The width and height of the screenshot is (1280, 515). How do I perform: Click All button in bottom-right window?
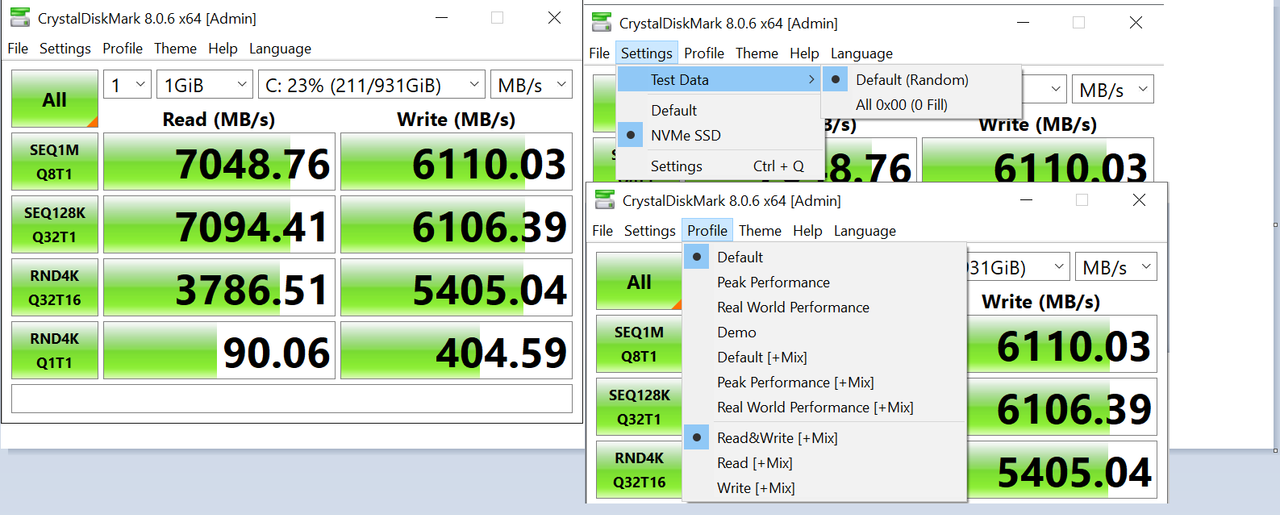[x=639, y=282]
